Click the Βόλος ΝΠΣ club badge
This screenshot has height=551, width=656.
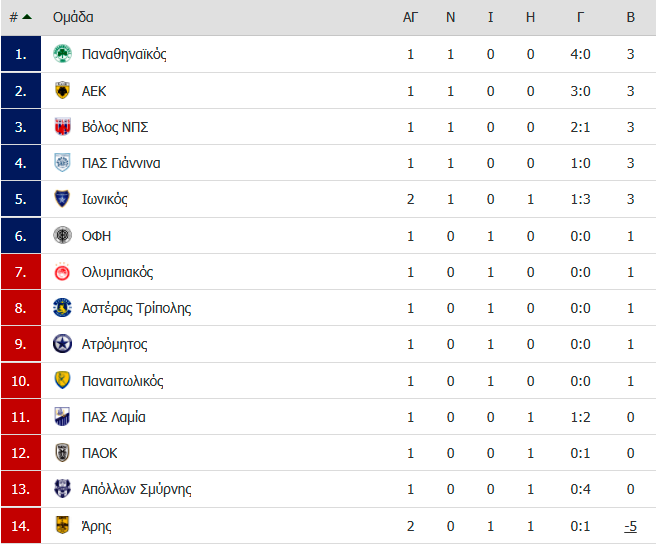pos(62,127)
